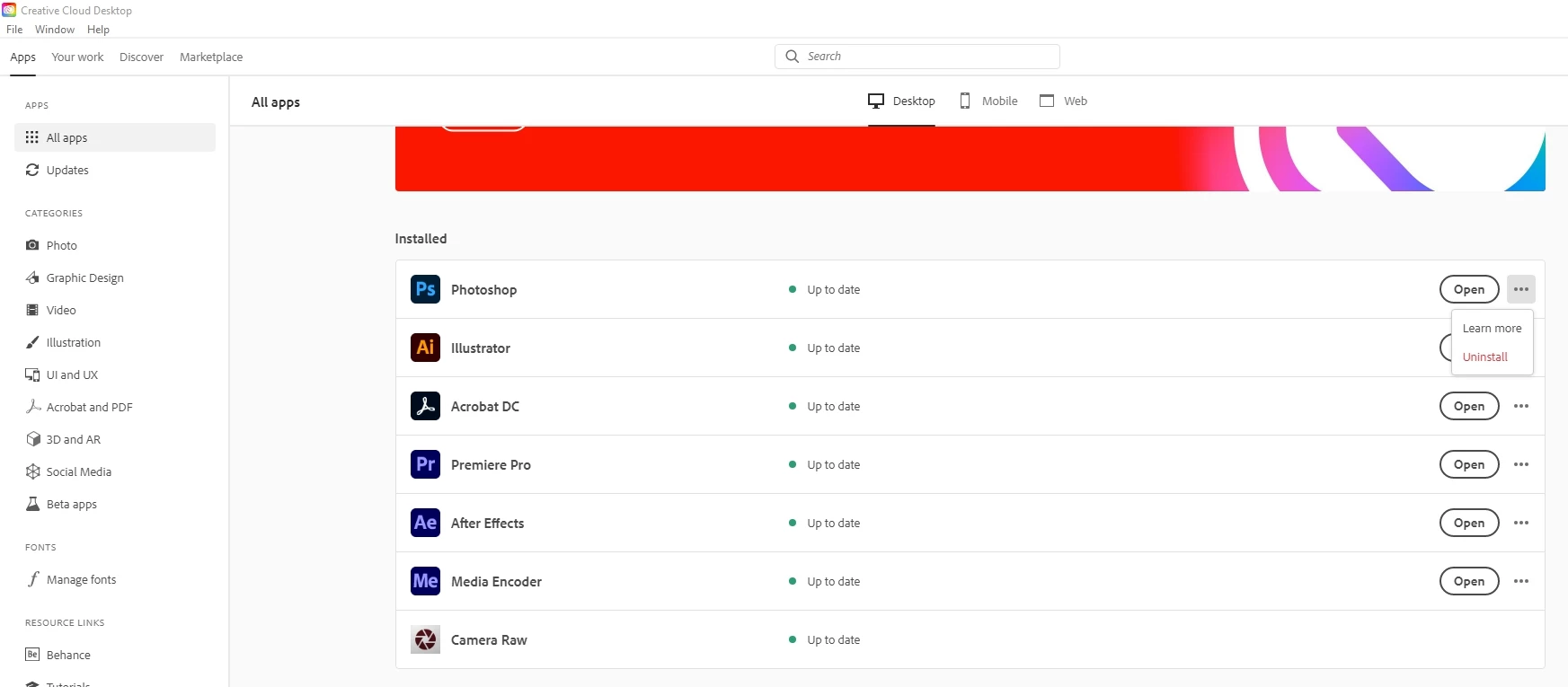This screenshot has width=1568, height=687.
Task: Click the red promotional banner
Action: 970,158
